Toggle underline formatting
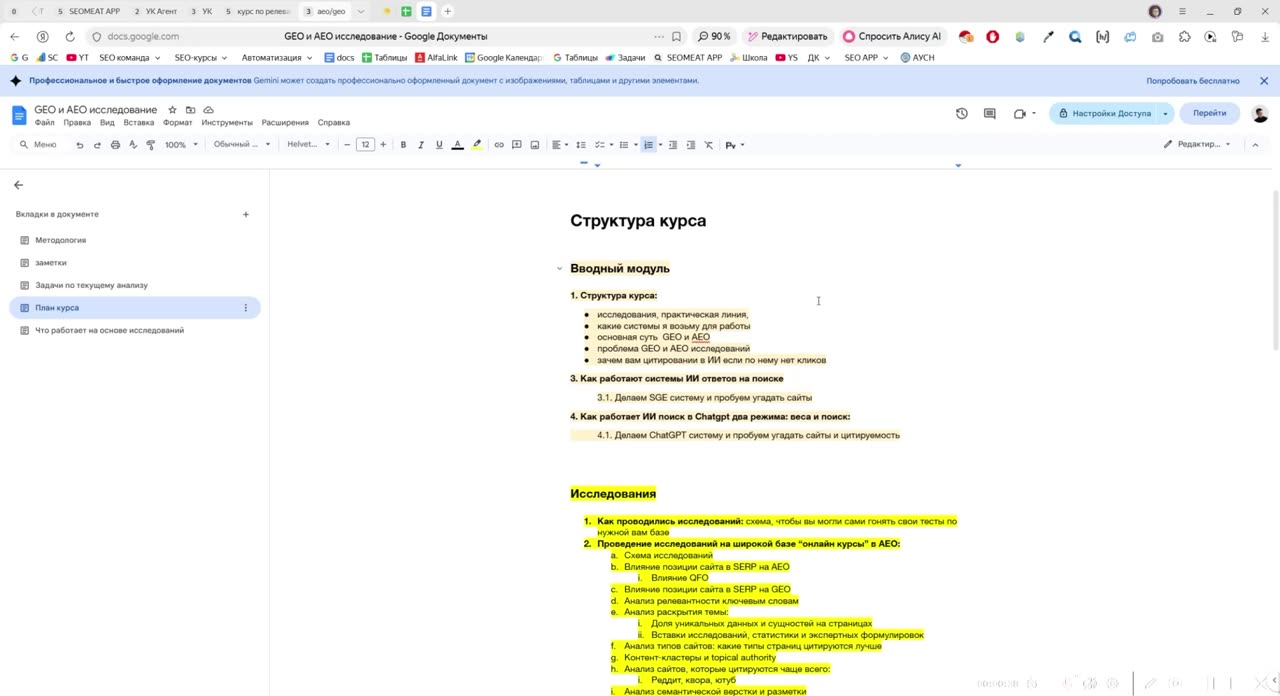Image resolution: width=1280 pixels, height=696 pixels. coord(439,145)
